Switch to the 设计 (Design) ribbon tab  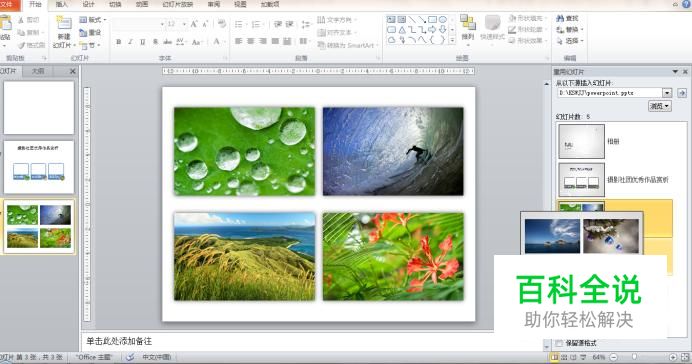point(88,4)
